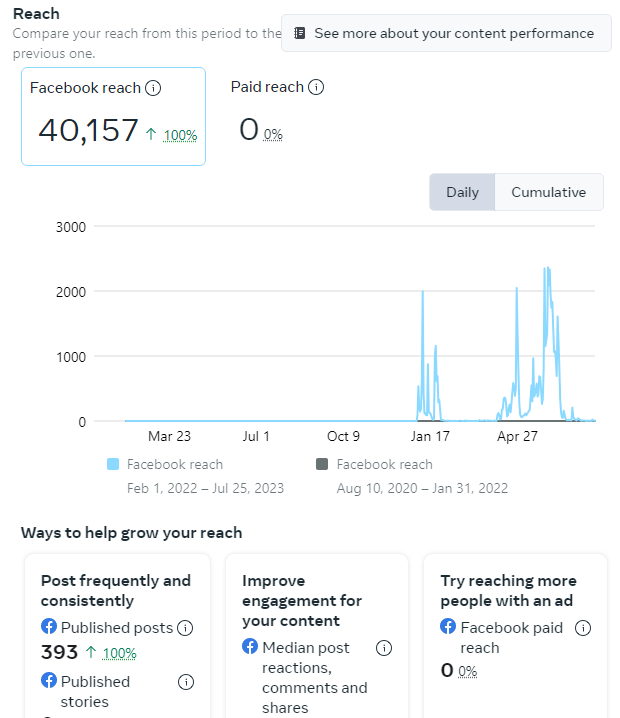Click Facebook logo next to Published posts
This screenshot has width=620, height=718.
point(49,626)
